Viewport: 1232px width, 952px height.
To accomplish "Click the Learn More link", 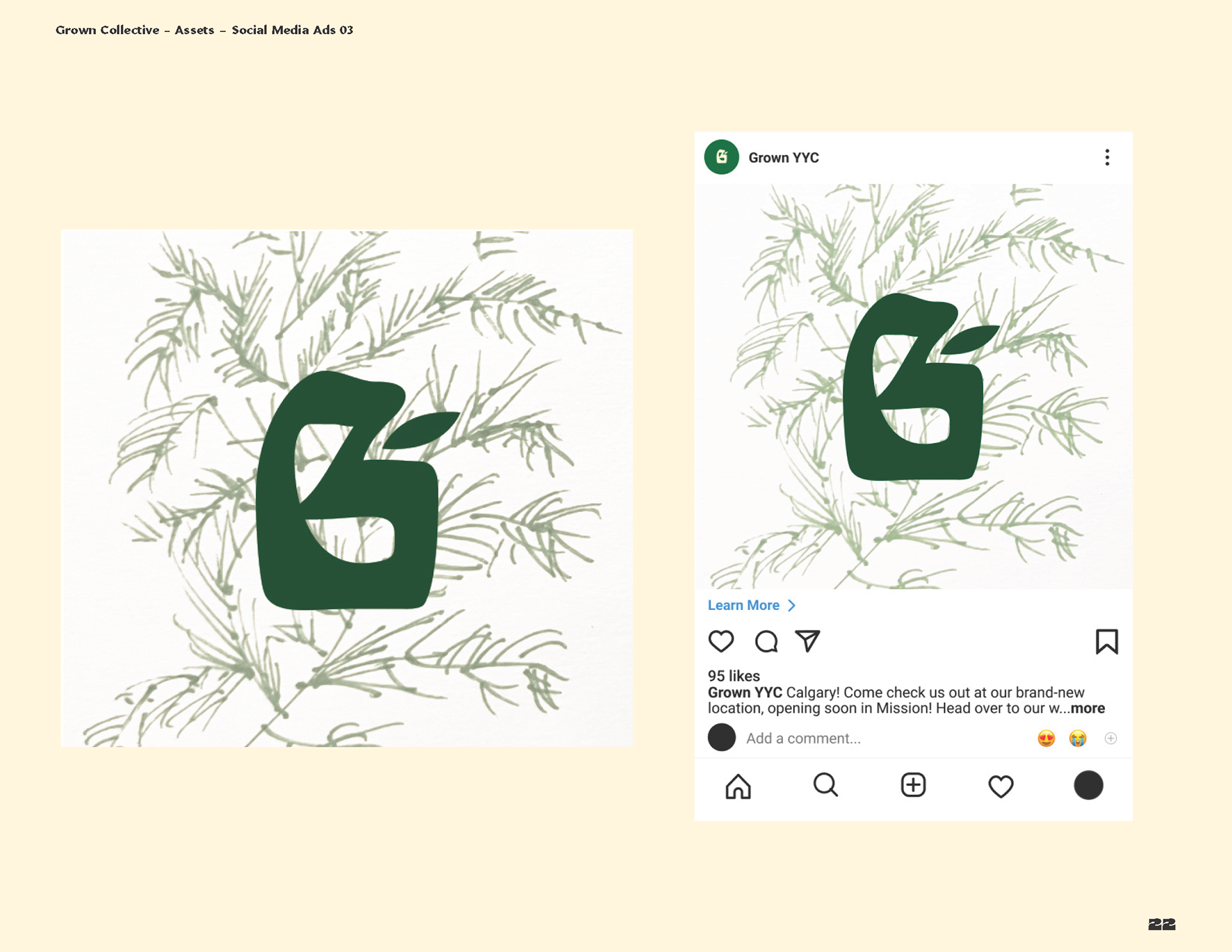I will pyautogui.click(x=744, y=605).
